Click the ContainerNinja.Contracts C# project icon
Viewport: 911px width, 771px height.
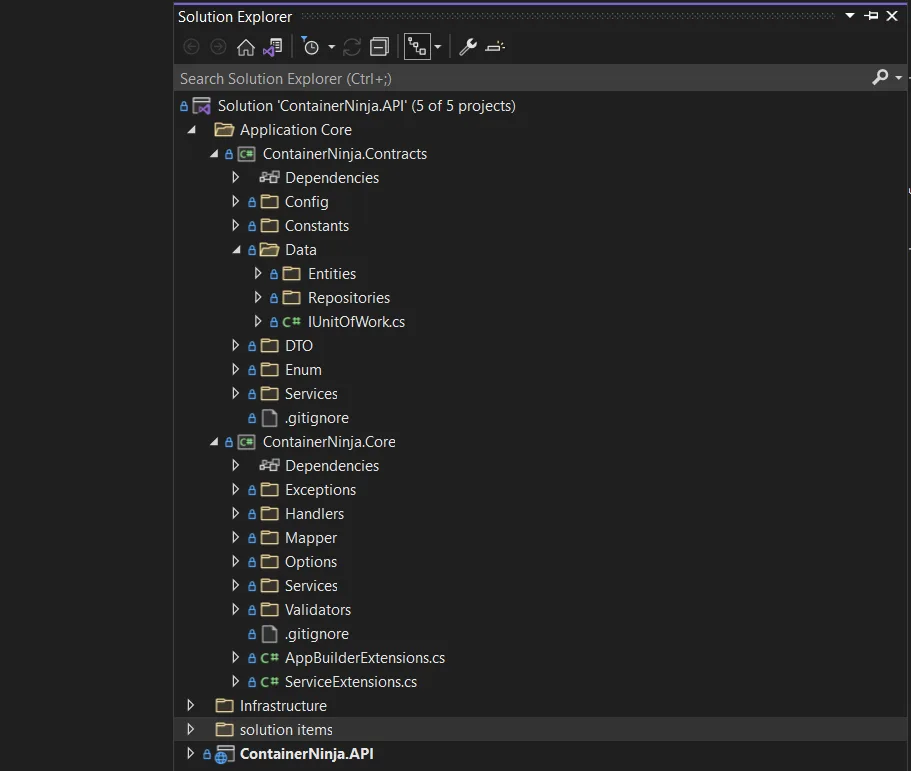click(x=246, y=154)
